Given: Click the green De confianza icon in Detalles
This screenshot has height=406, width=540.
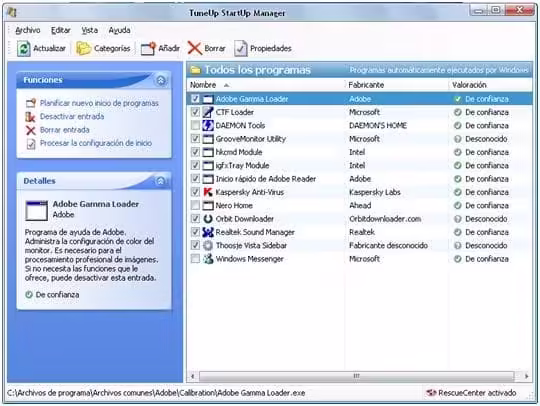Looking at the screenshot, I should pos(29,294).
